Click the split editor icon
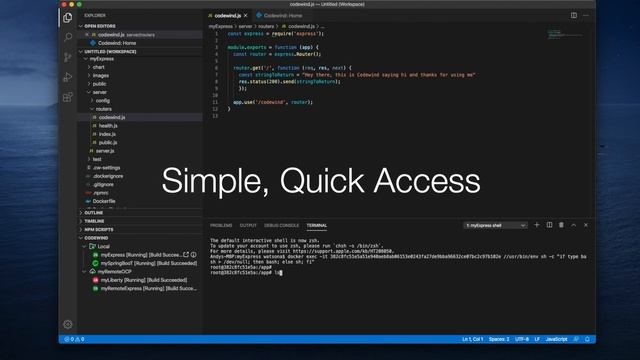The width and height of the screenshot is (640, 360). pos(573,16)
